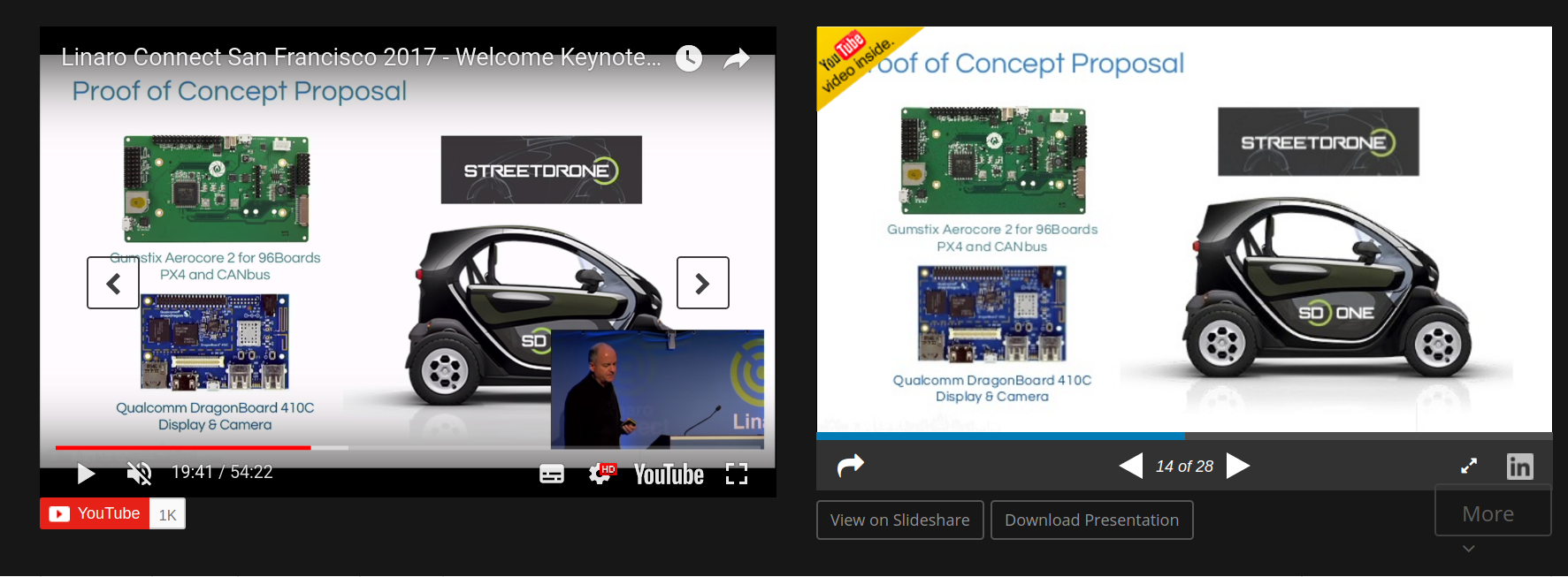
Task: Click the speaker picture-in-picture overlay
Action: (x=657, y=389)
